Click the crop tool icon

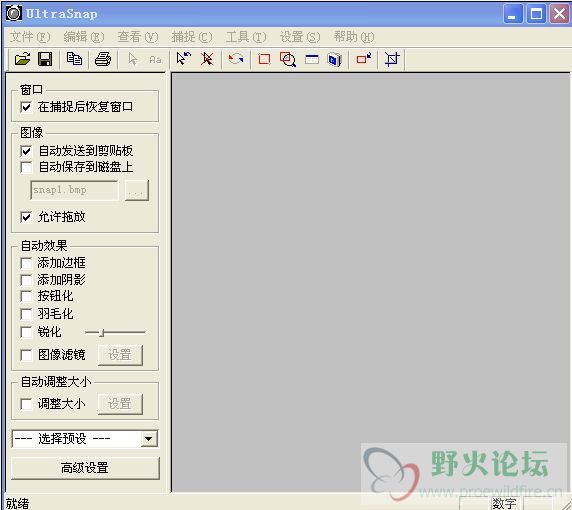tap(392, 59)
